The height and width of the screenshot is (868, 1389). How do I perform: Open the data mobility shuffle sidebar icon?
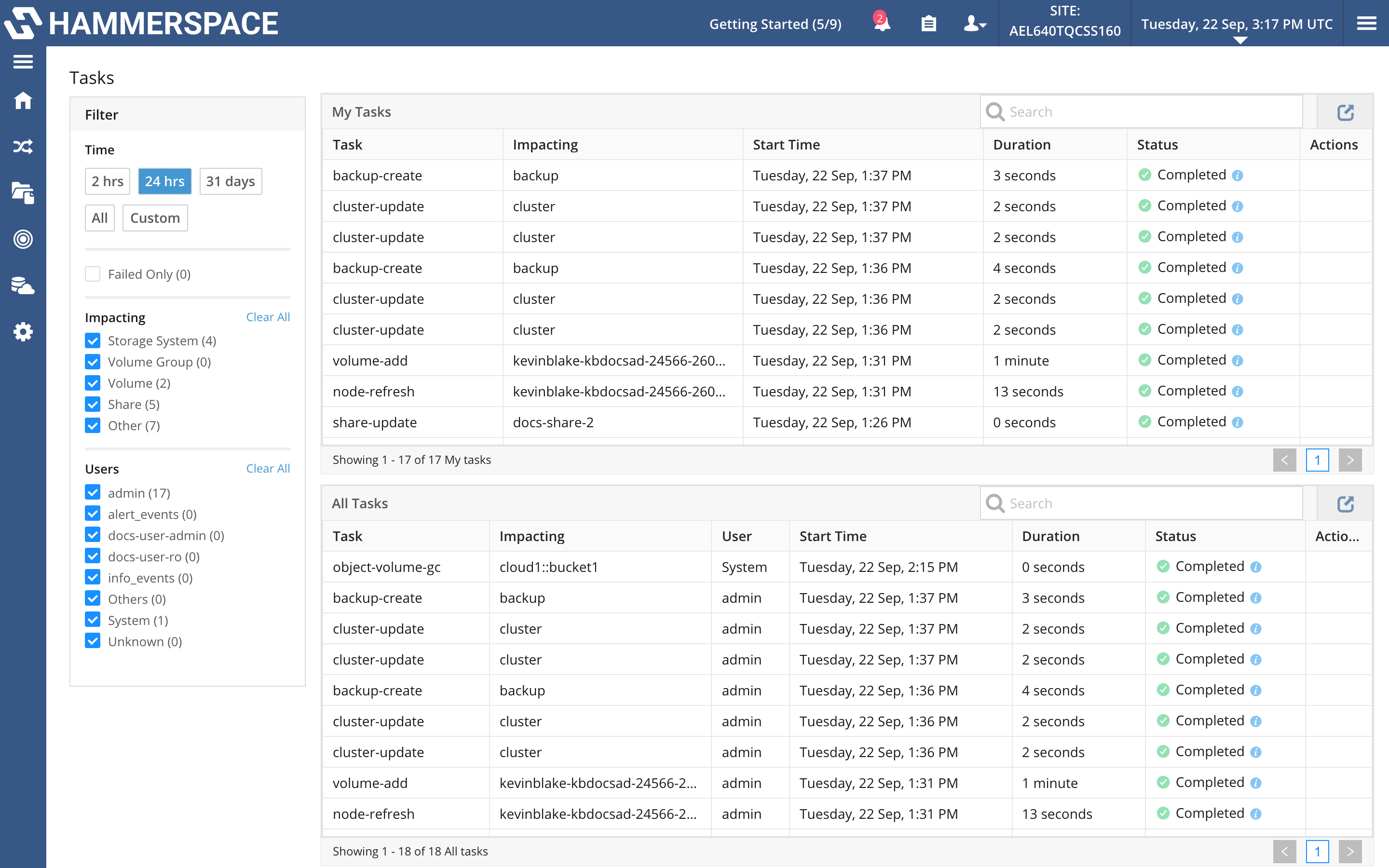pyautogui.click(x=23, y=147)
